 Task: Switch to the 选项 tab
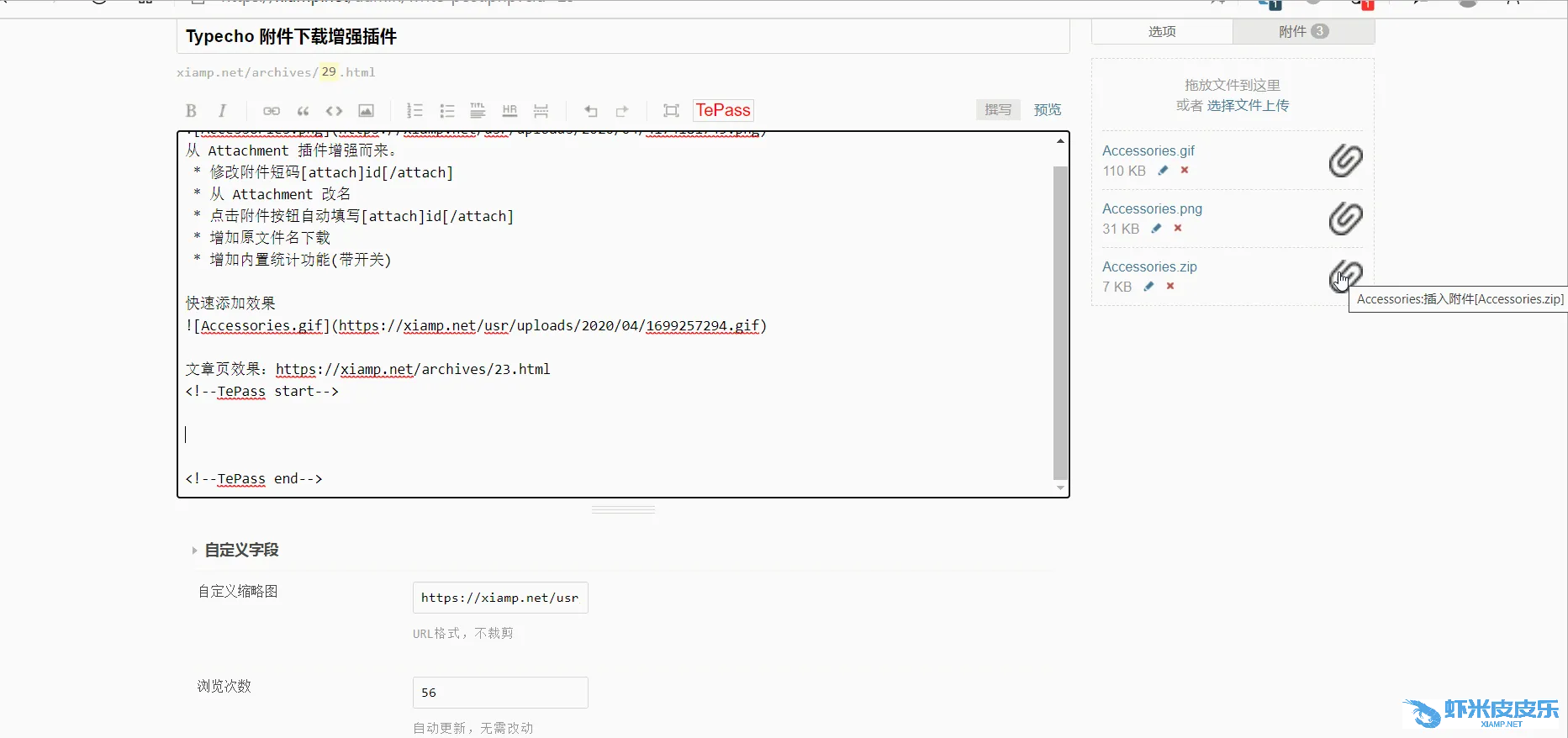[1162, 32]
